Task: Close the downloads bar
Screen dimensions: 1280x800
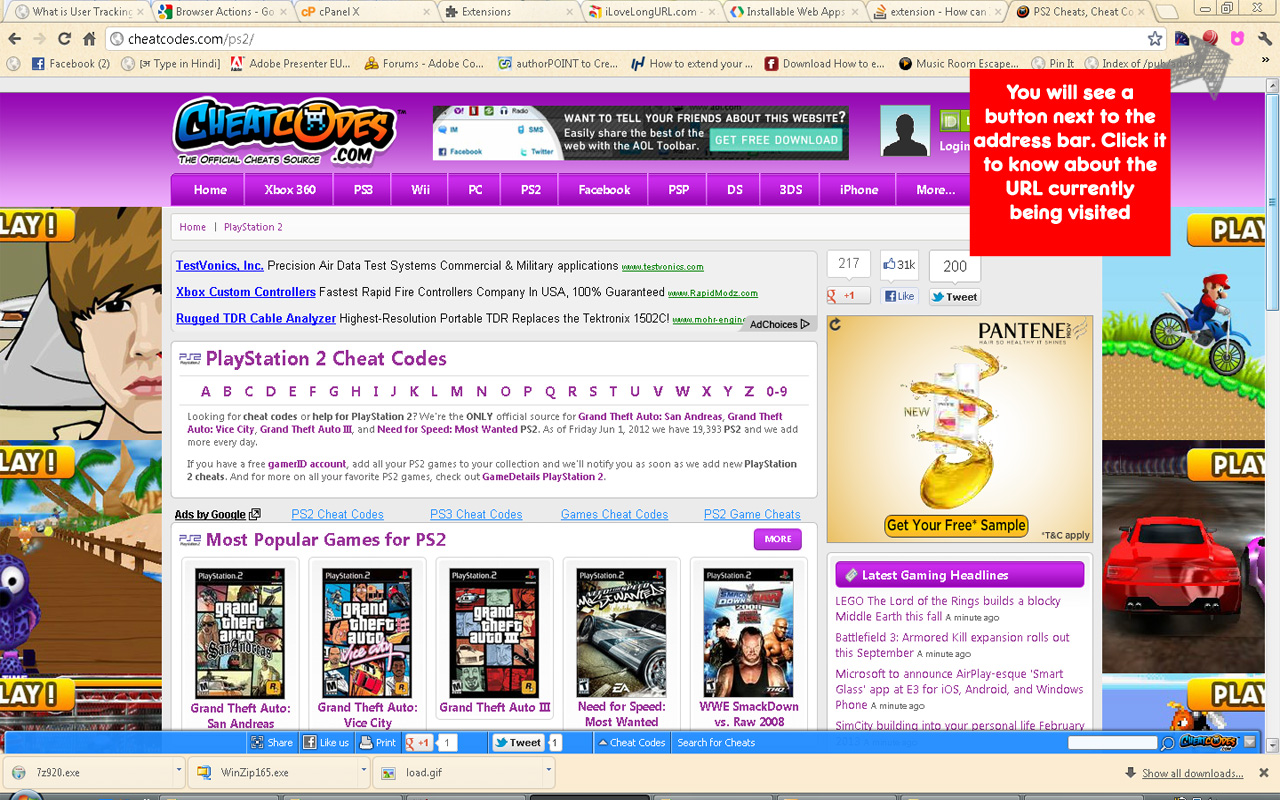Action: pyautogui.click(x=1264, y=772)
